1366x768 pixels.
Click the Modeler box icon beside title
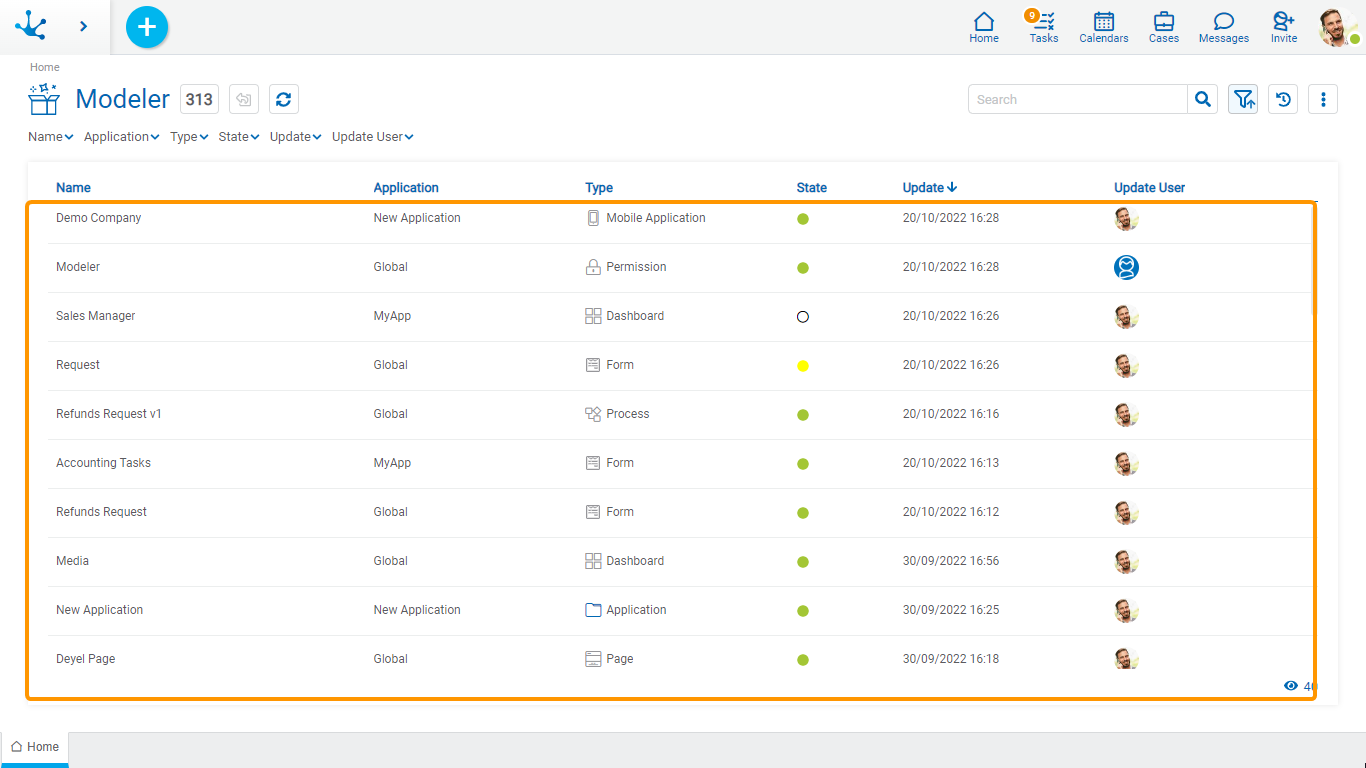pyautogui.click(x=44, y=99)
